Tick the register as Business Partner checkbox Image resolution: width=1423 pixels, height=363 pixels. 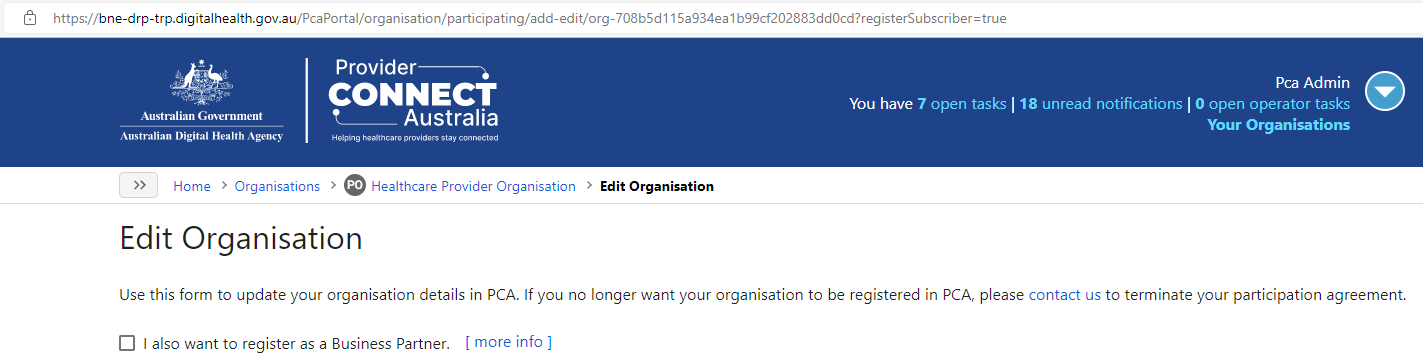(127, 343)
